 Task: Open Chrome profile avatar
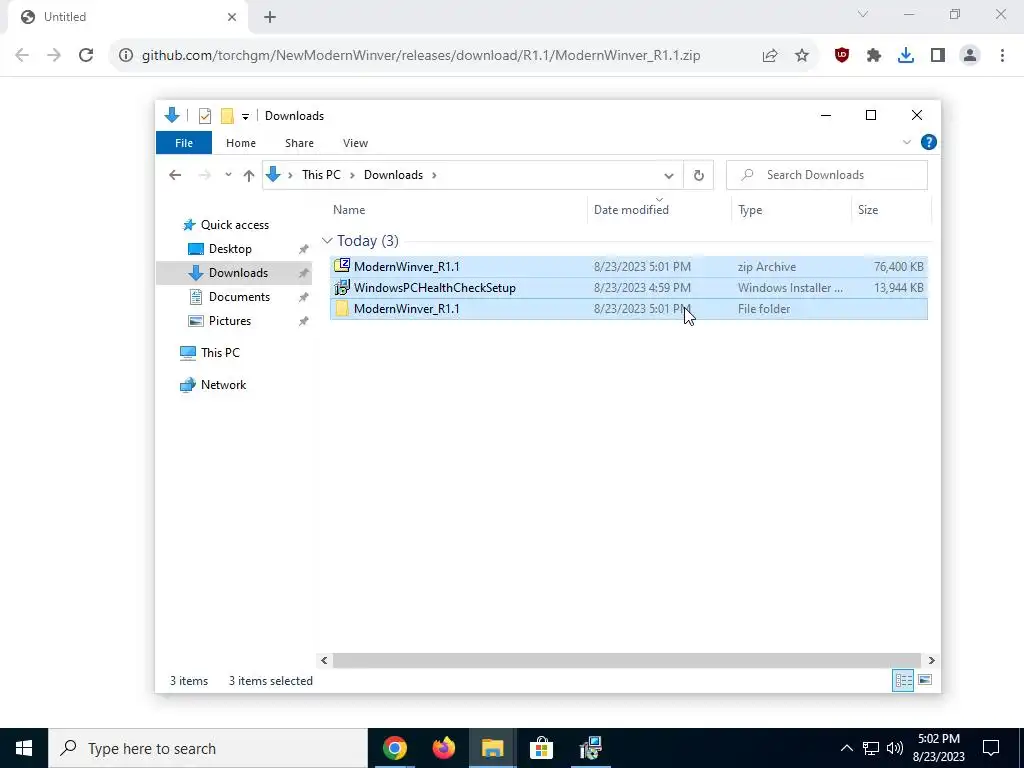(x=970, y=56)
